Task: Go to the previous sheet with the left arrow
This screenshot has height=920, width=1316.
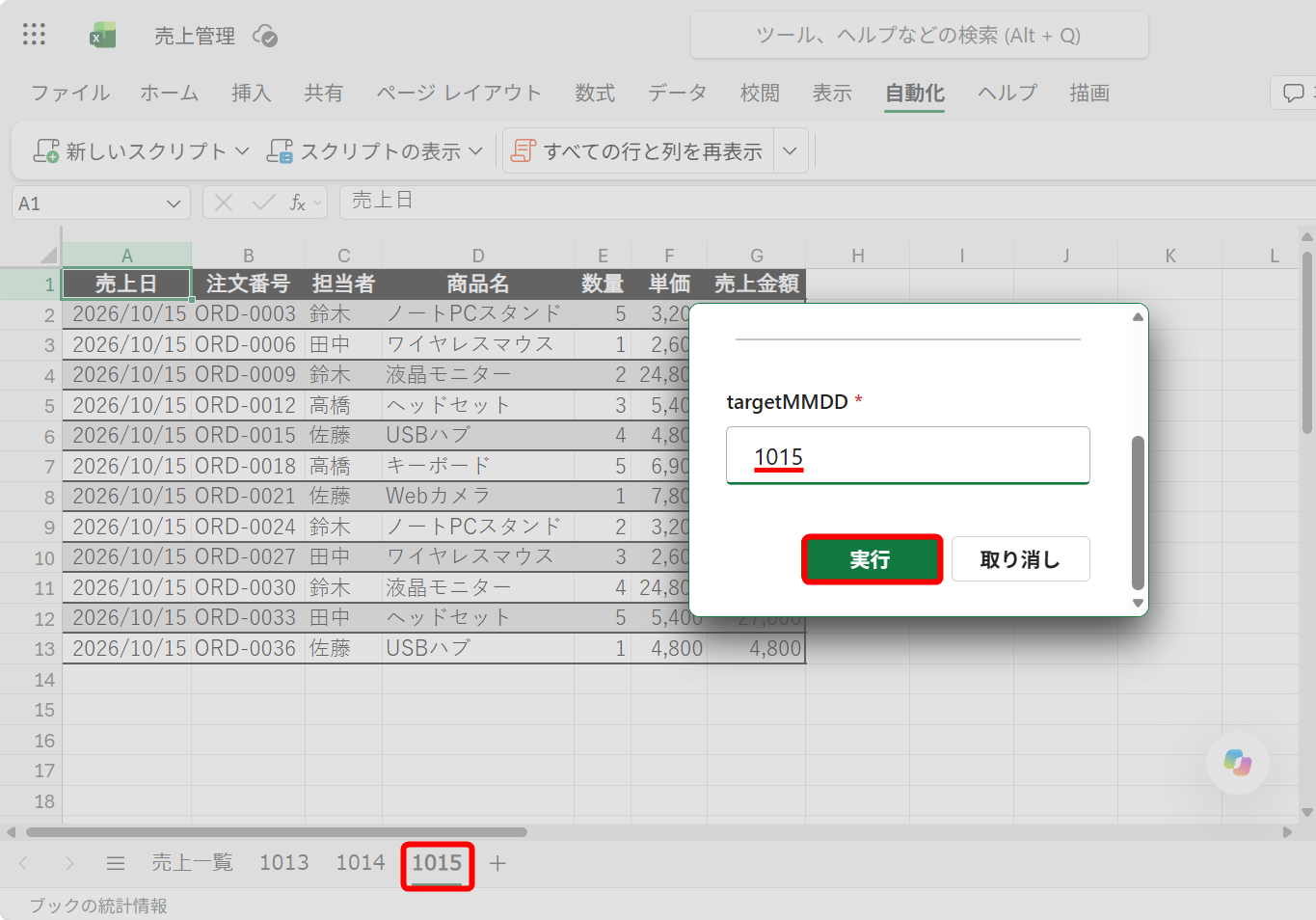Action: point(24,863)
